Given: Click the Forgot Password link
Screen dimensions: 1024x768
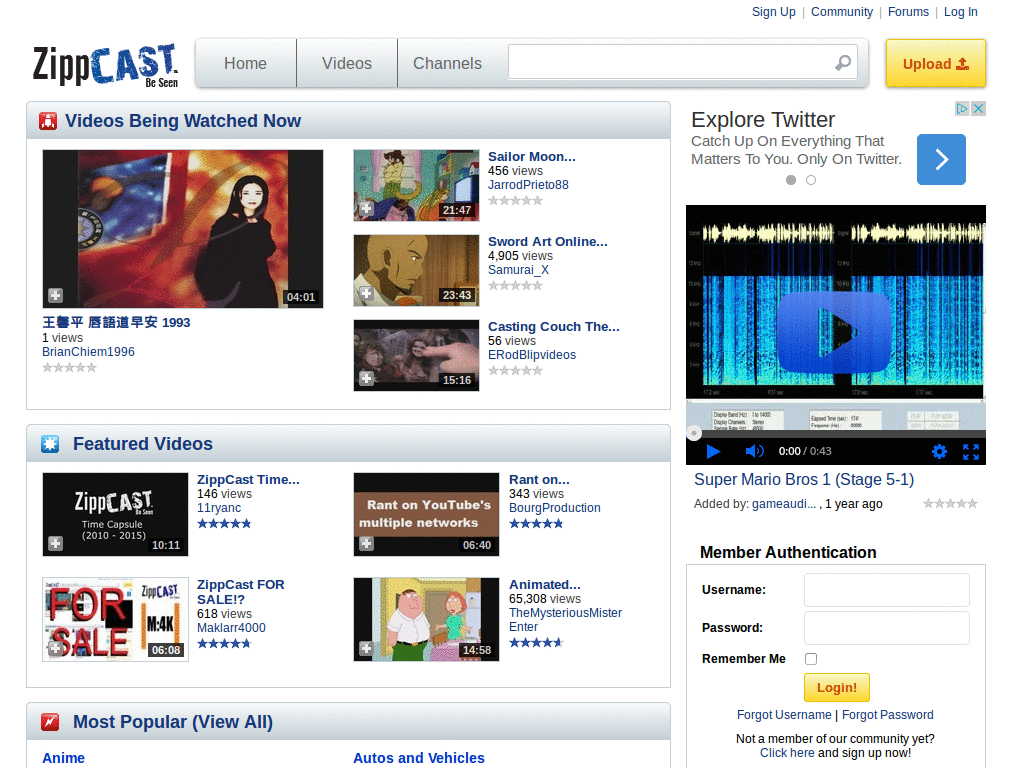Looking at the screenshot, I should click(888, 714).
